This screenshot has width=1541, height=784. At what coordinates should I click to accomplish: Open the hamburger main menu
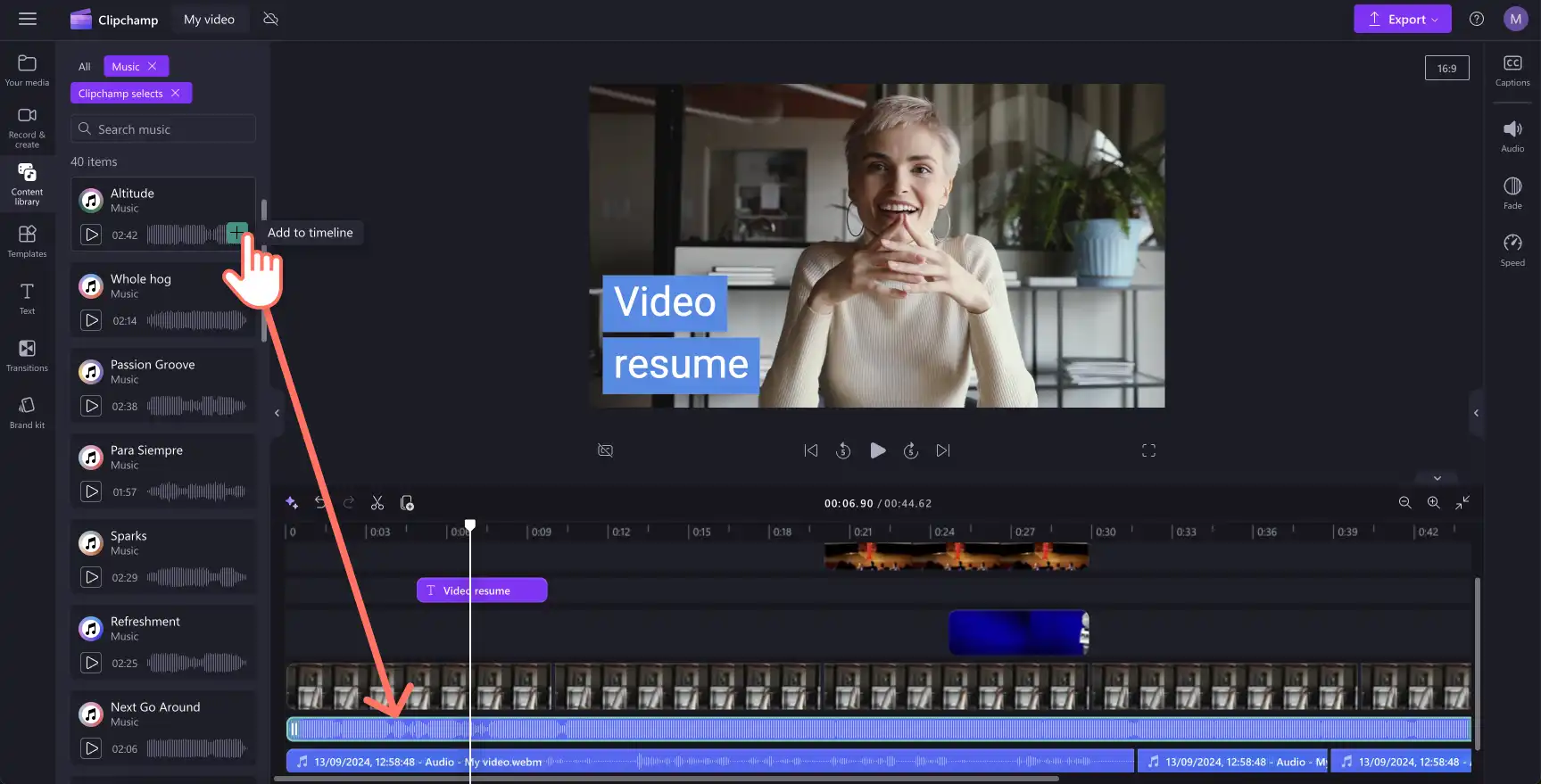tap(28, 19)
